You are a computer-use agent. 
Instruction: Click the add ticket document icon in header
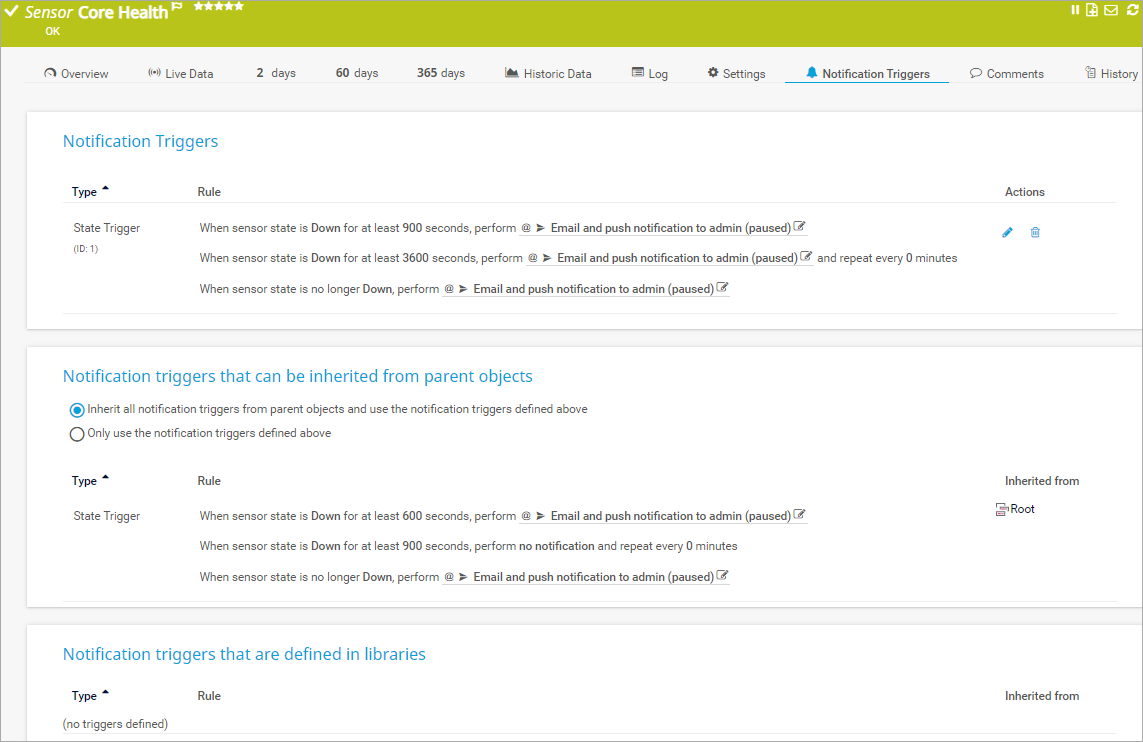(x=1092, y=10)
